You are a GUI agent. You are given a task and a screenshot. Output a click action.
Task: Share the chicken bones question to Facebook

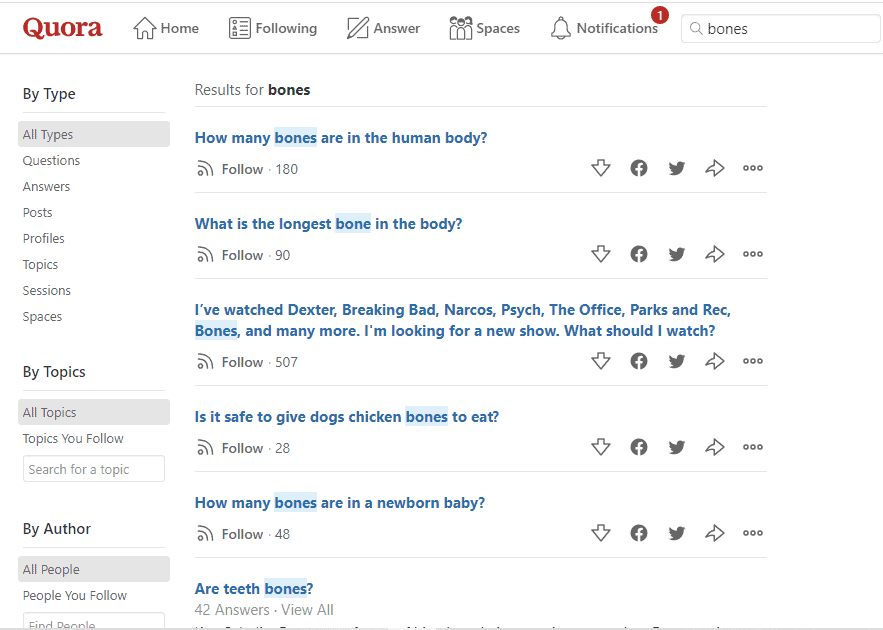pyautogui.click(x=639, y=447)
